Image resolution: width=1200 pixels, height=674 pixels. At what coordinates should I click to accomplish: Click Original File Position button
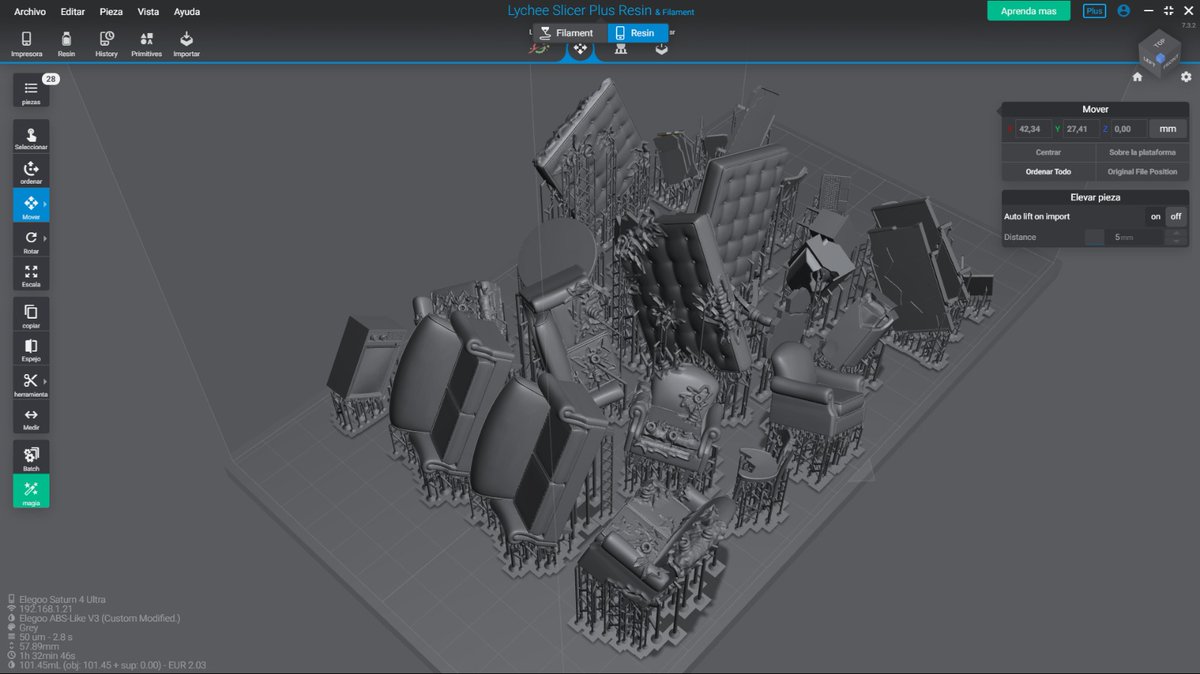coord(1143,172)
